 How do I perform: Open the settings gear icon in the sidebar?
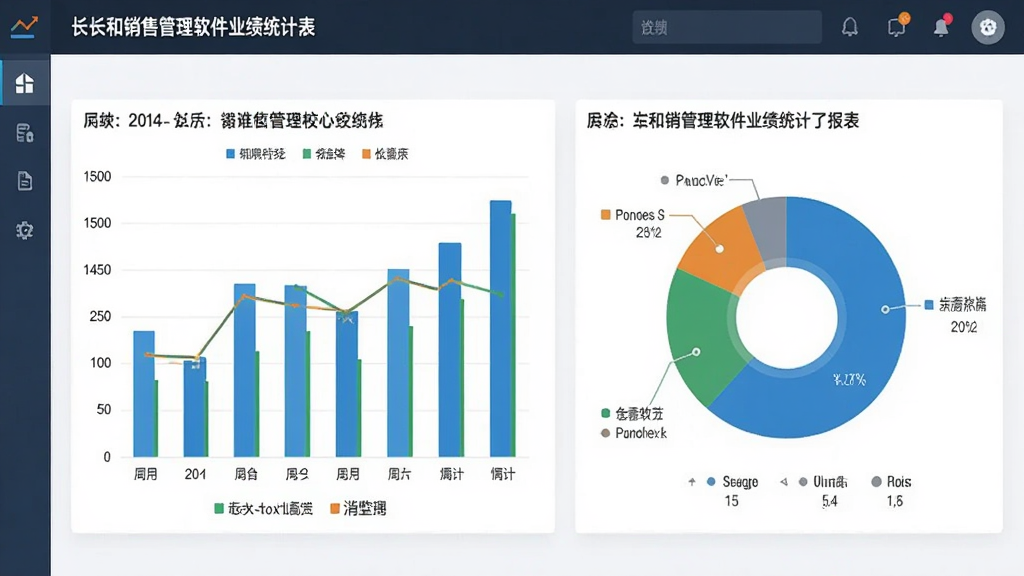25,230
